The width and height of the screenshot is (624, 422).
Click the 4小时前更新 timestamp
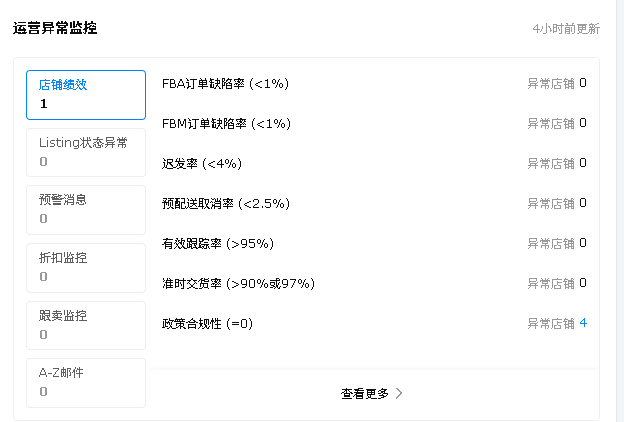(x=566, y=29)
